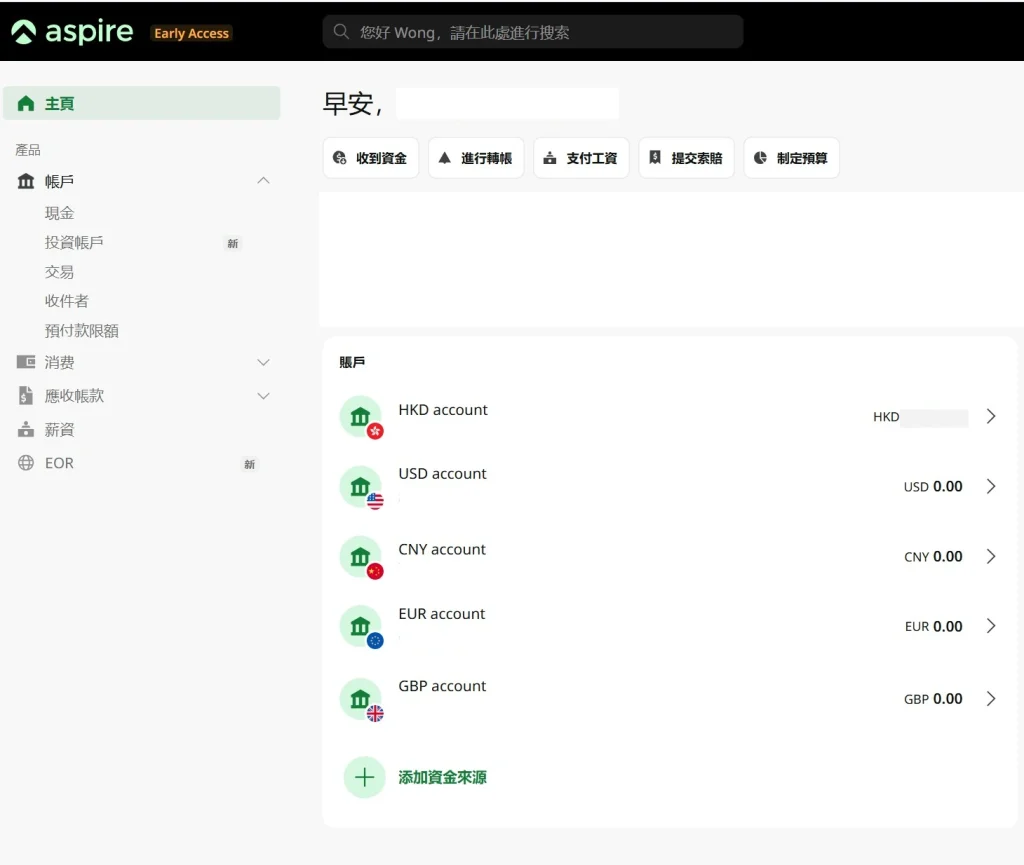Expand the 消费 sidebar section
1024x865 pixels.
click(x=263, y=362)
